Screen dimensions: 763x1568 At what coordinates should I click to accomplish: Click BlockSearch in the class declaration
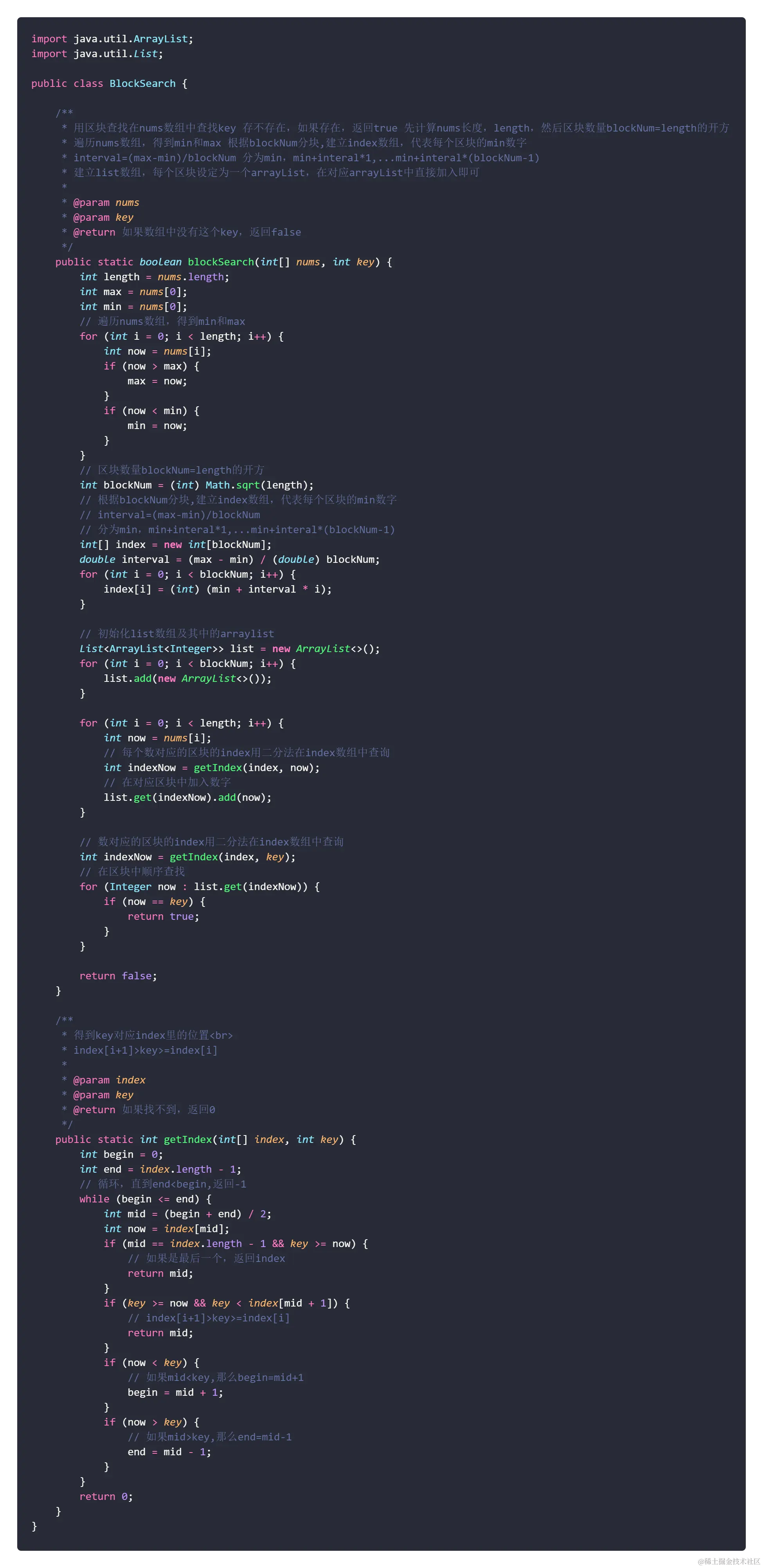142,83
